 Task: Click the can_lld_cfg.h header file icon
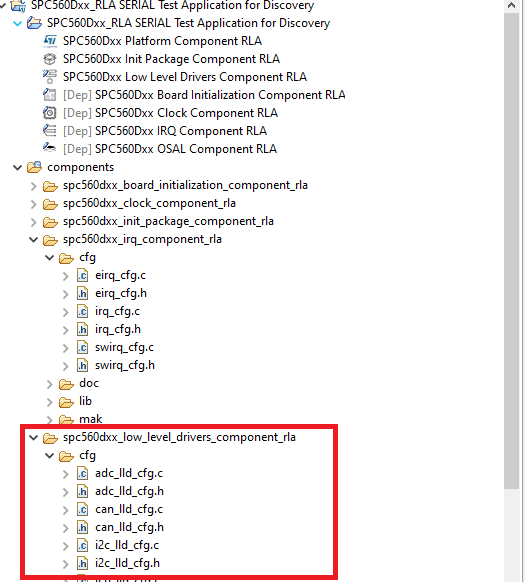pos(82,527)
